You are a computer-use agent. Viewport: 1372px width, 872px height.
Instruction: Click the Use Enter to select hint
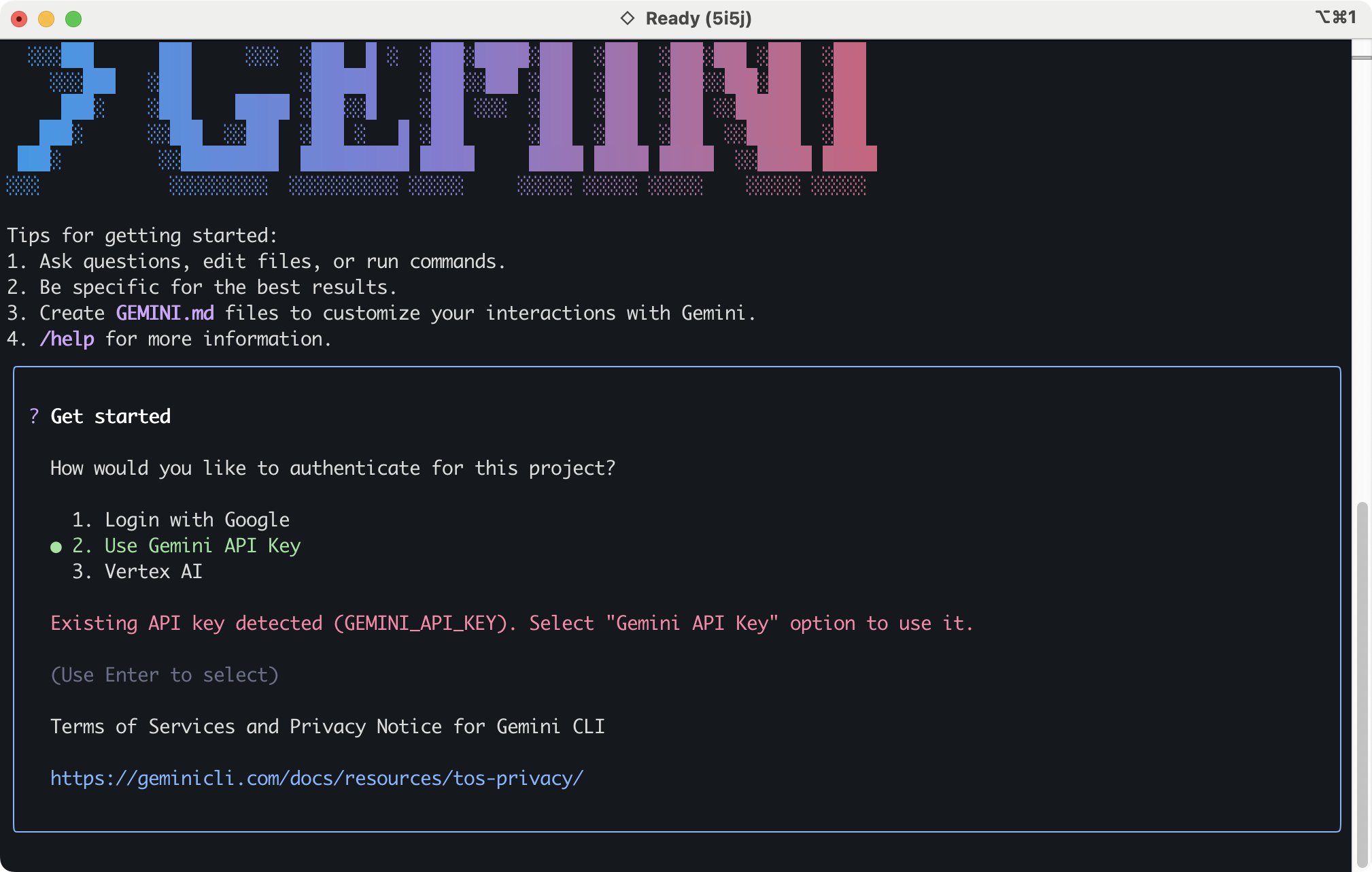165,675
